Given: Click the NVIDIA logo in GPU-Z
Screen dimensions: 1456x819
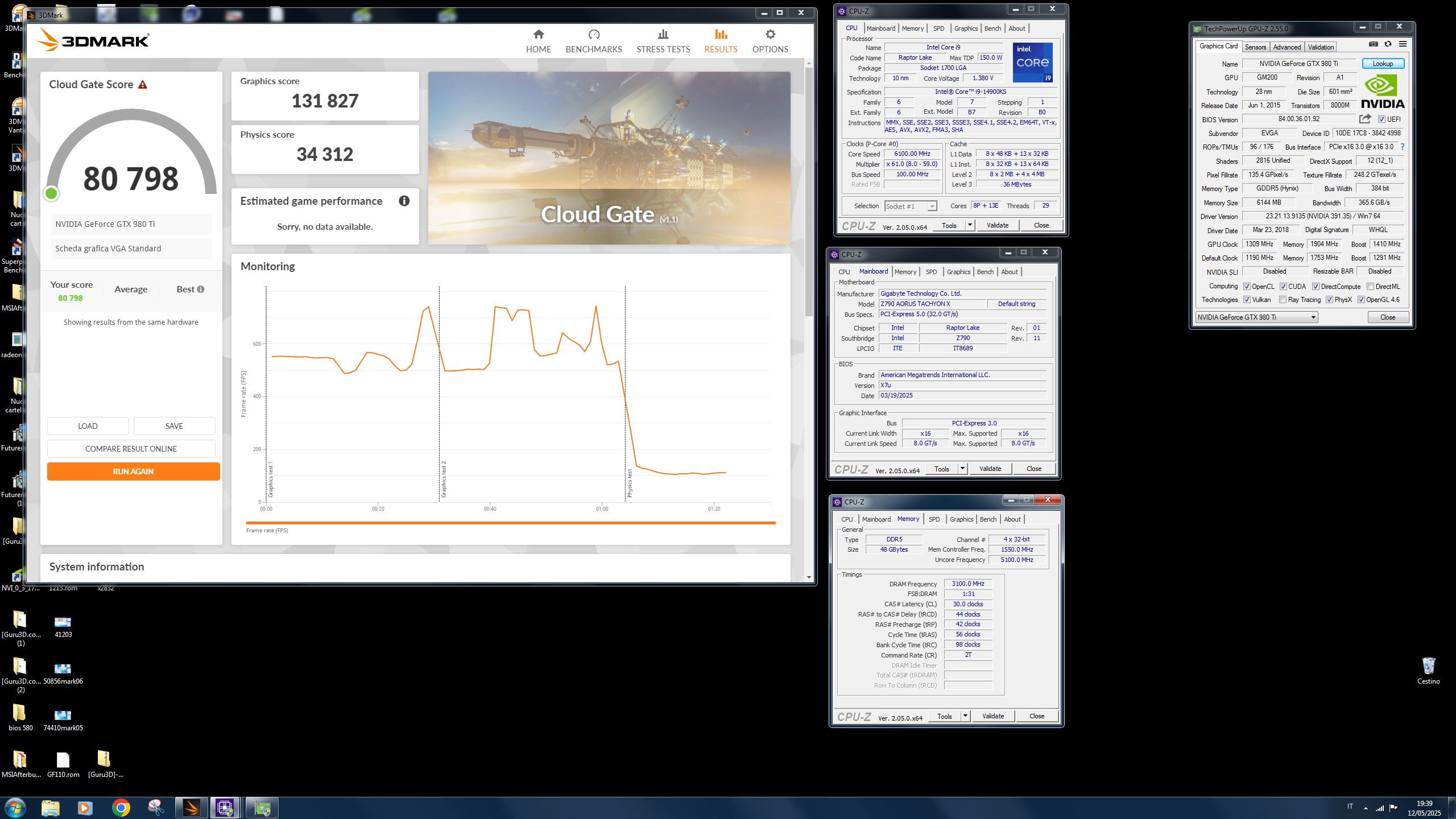Looking at the screenshot, I should pos(1382,92).
